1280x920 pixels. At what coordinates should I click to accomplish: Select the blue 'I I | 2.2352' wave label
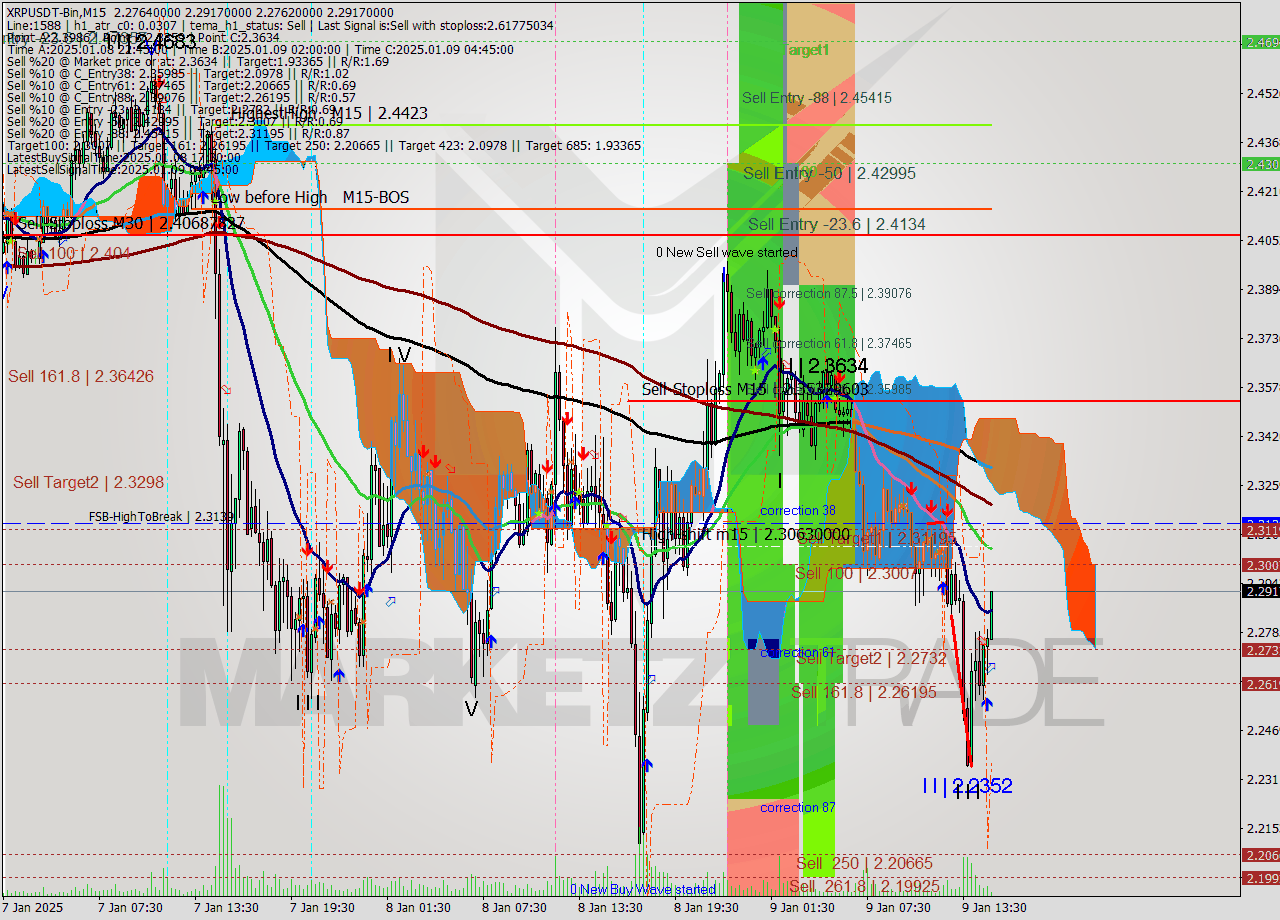click(967, 786)
